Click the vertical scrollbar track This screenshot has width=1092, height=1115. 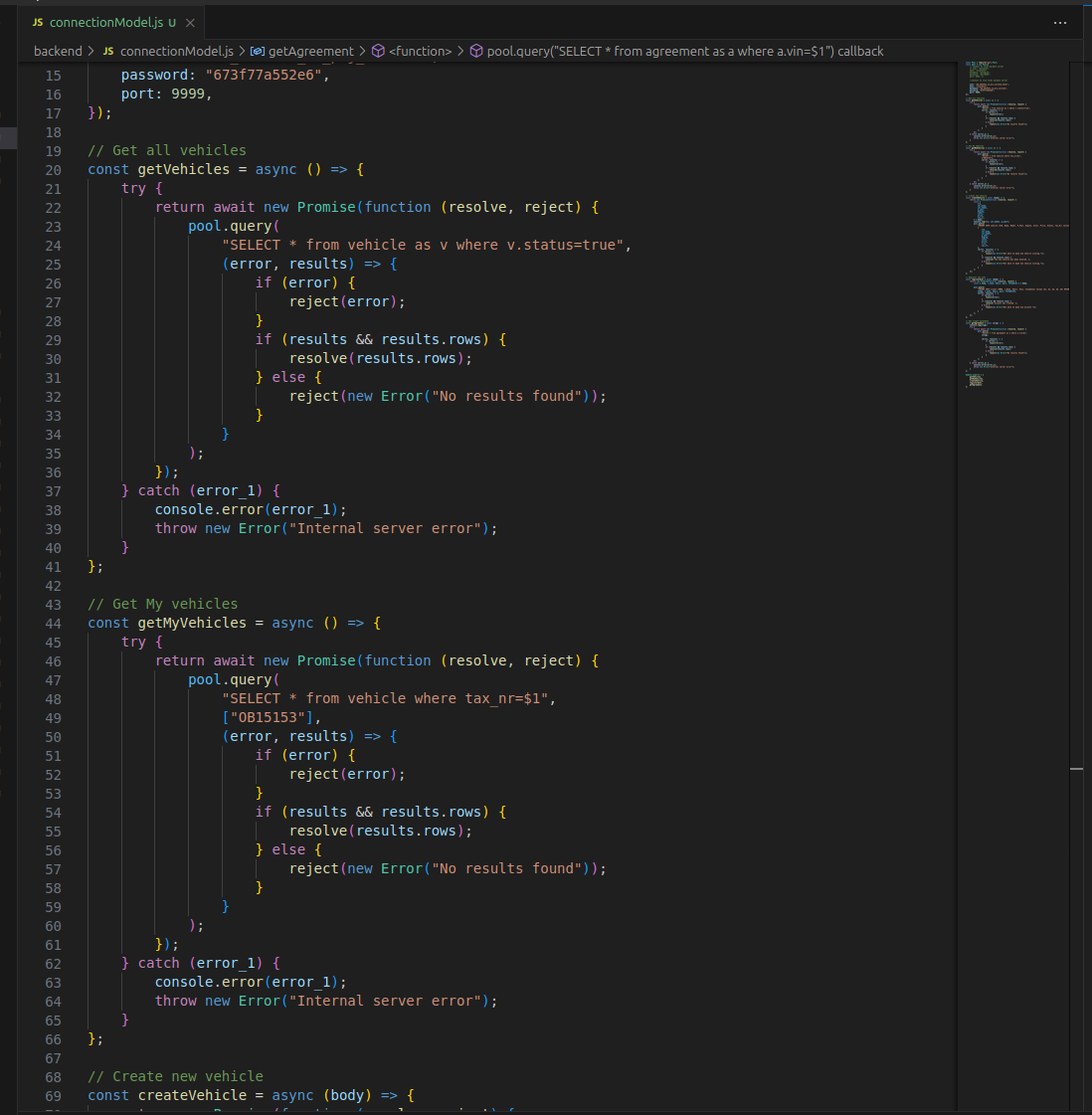[1077, 497]
